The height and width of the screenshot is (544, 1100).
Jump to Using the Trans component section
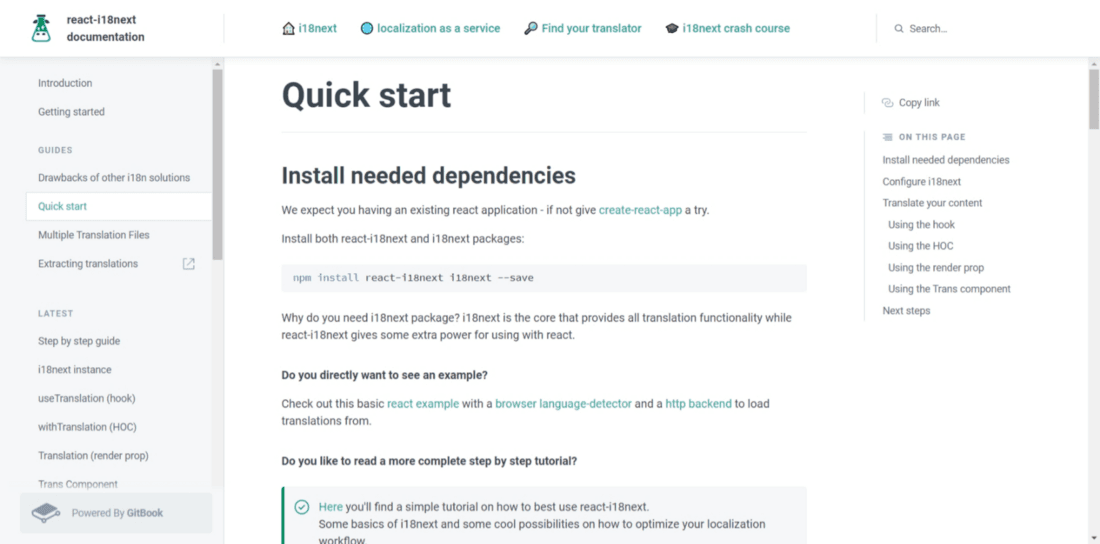pos(949,288)
